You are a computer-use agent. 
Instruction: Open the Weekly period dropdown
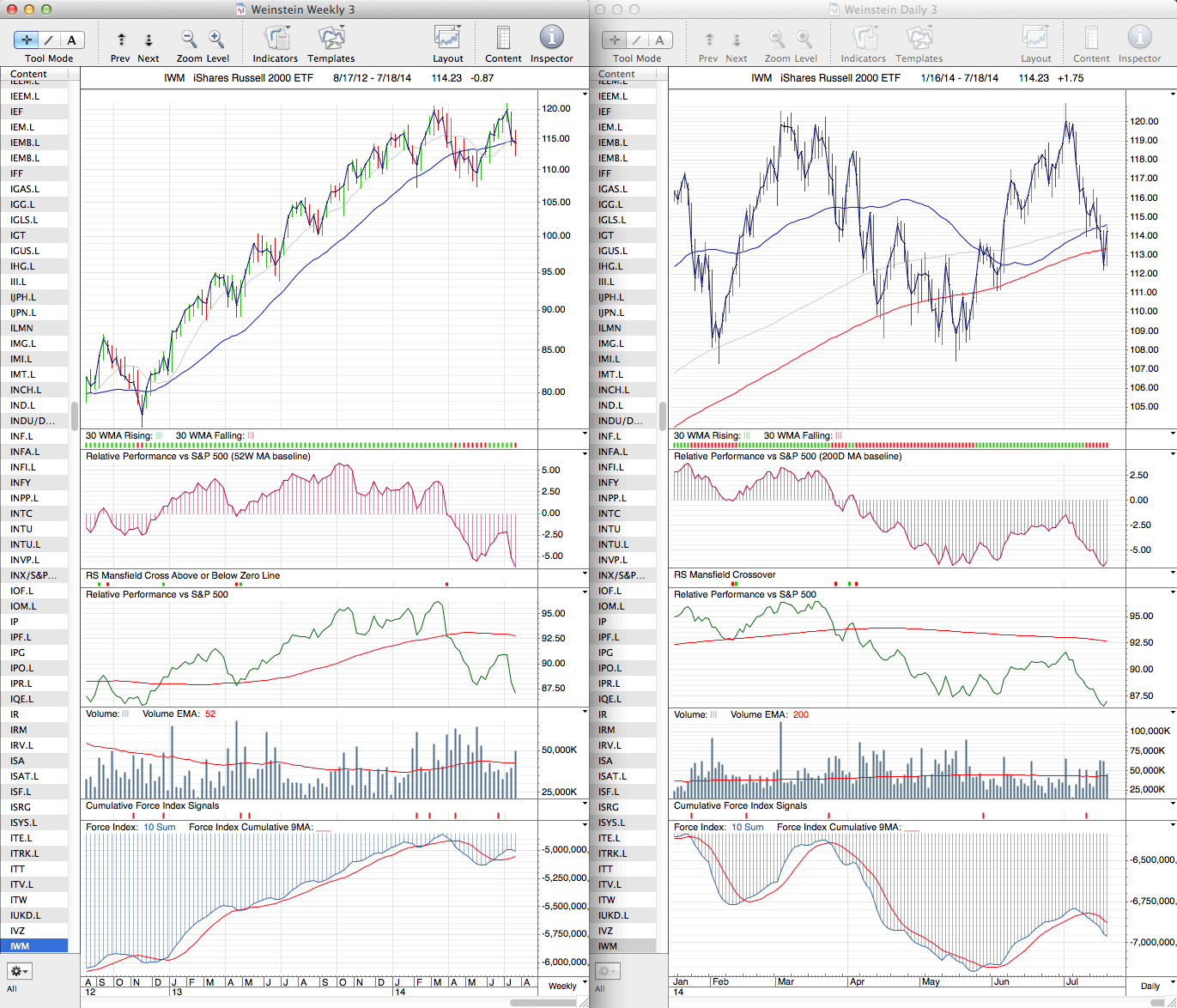(567, 985)
